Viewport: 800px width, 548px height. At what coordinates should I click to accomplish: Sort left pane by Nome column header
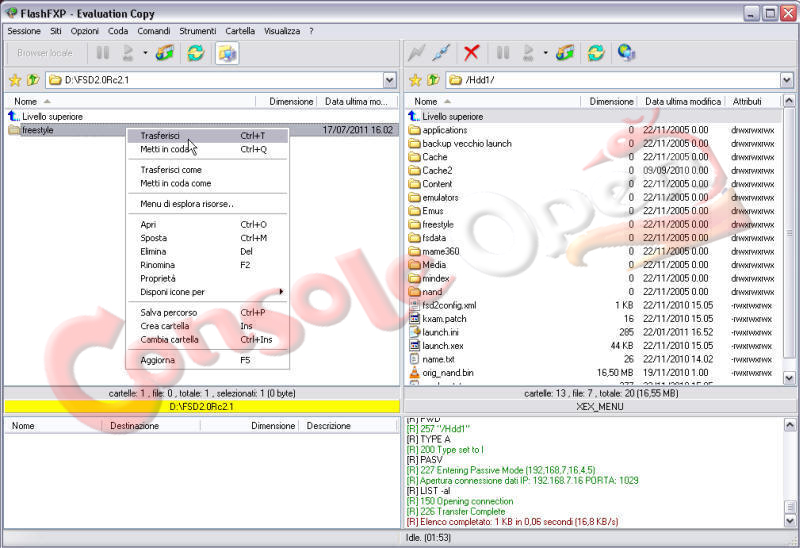(130, 102)
